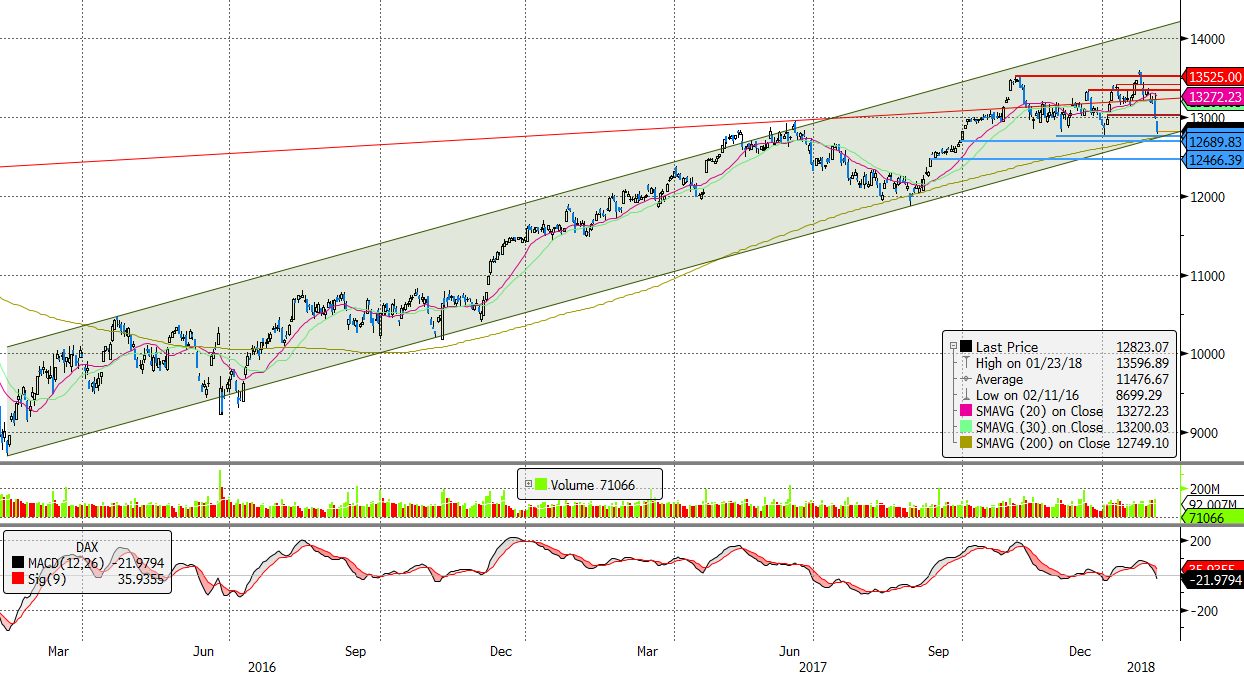The width and height of the screenshot is (1244, 678).
Task: Click the red 13525.00 price axis label
Action: click(1214, 76)
